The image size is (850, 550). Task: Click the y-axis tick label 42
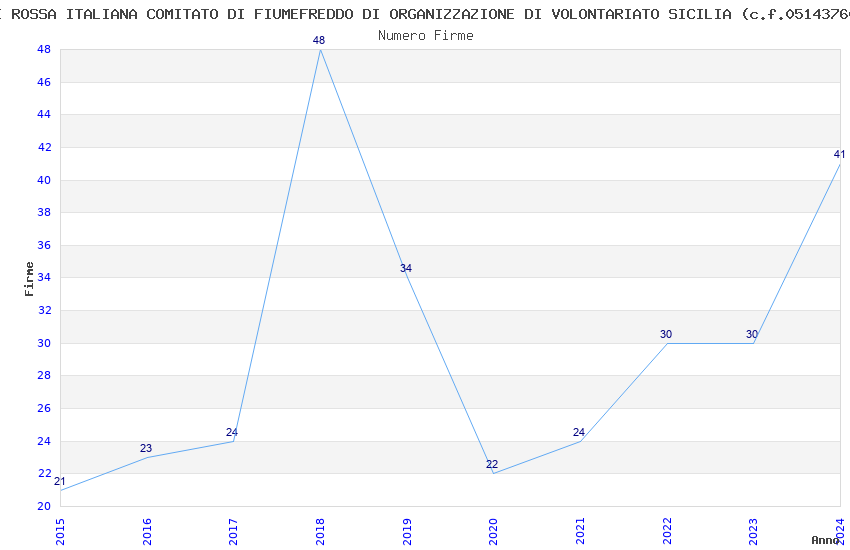44,147
